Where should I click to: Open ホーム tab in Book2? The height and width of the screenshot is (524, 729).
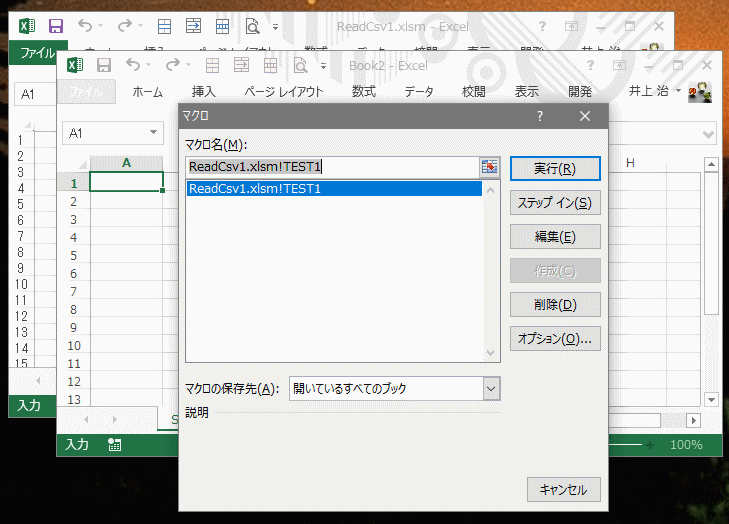(x=147, y=92)
